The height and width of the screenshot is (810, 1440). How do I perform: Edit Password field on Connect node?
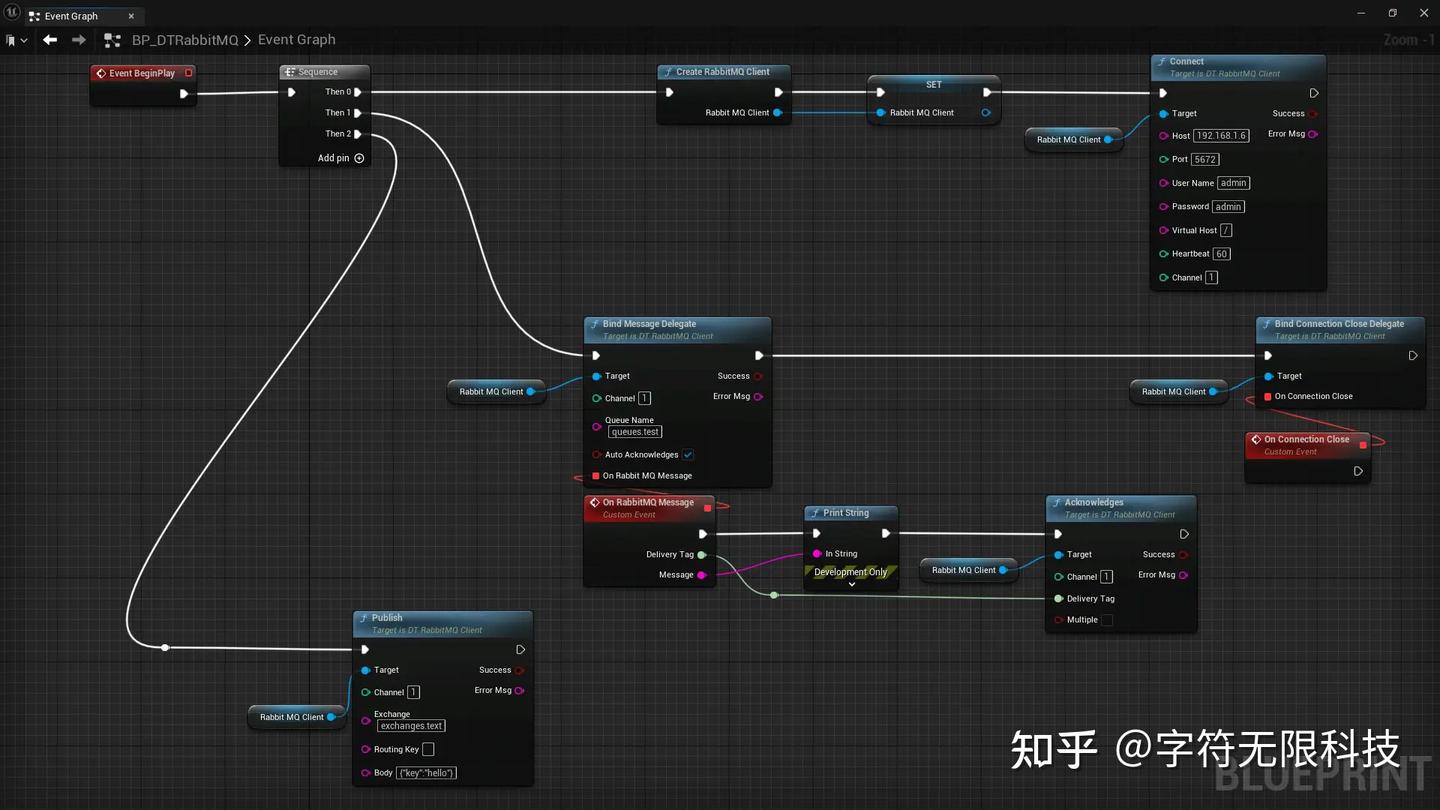click(1228, 207)
